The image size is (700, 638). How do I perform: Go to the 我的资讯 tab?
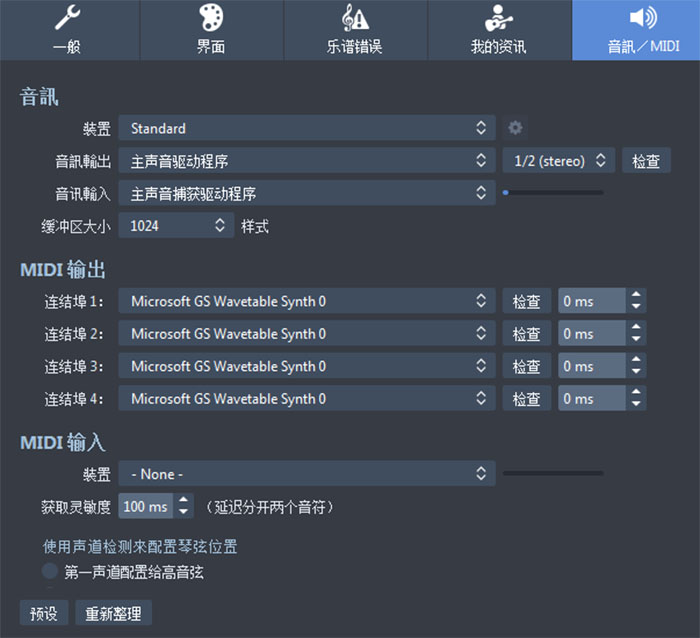[500, 30]
